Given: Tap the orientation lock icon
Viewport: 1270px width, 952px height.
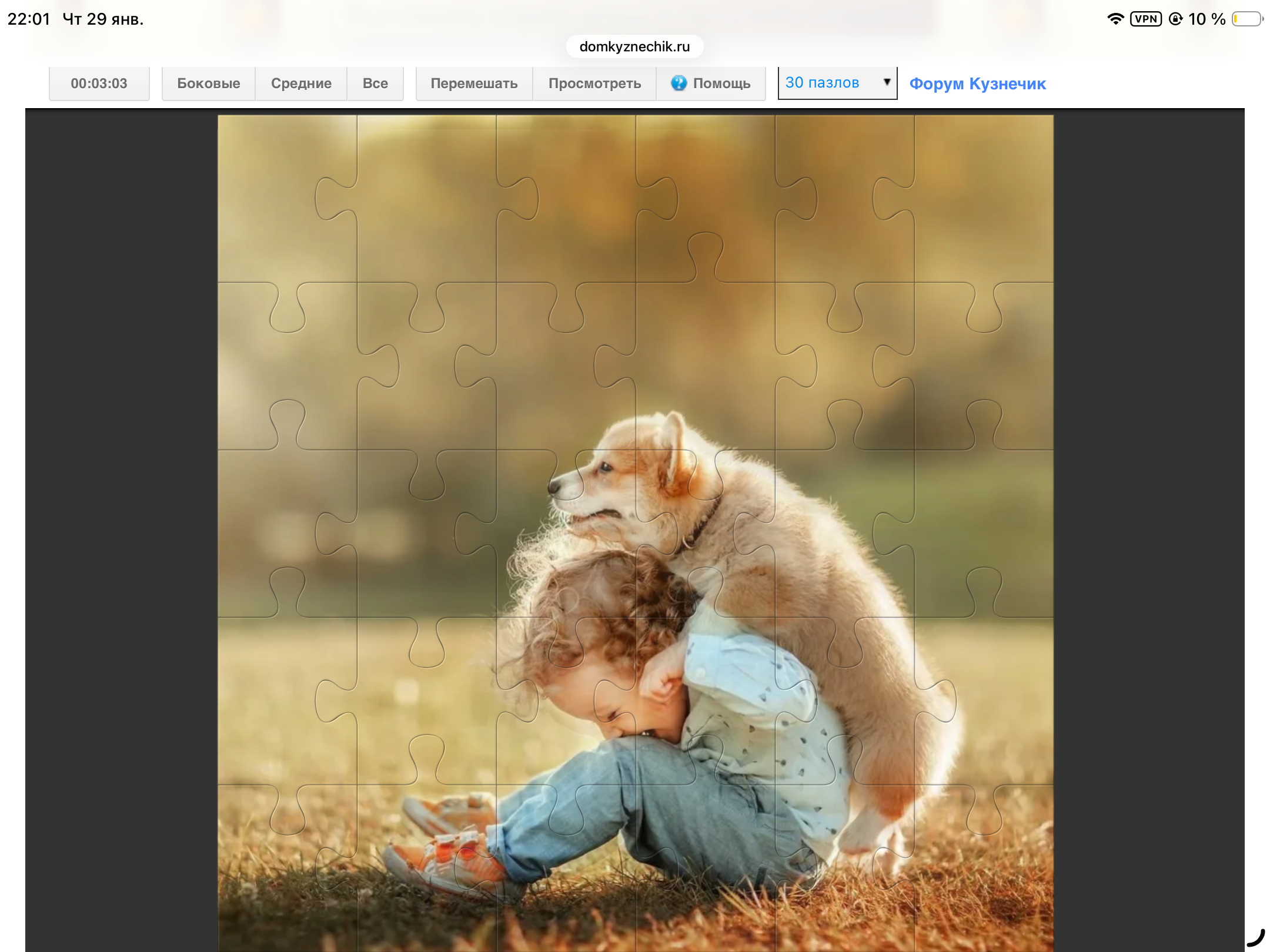Looking at the screenshot, I should coord(1175,19).
